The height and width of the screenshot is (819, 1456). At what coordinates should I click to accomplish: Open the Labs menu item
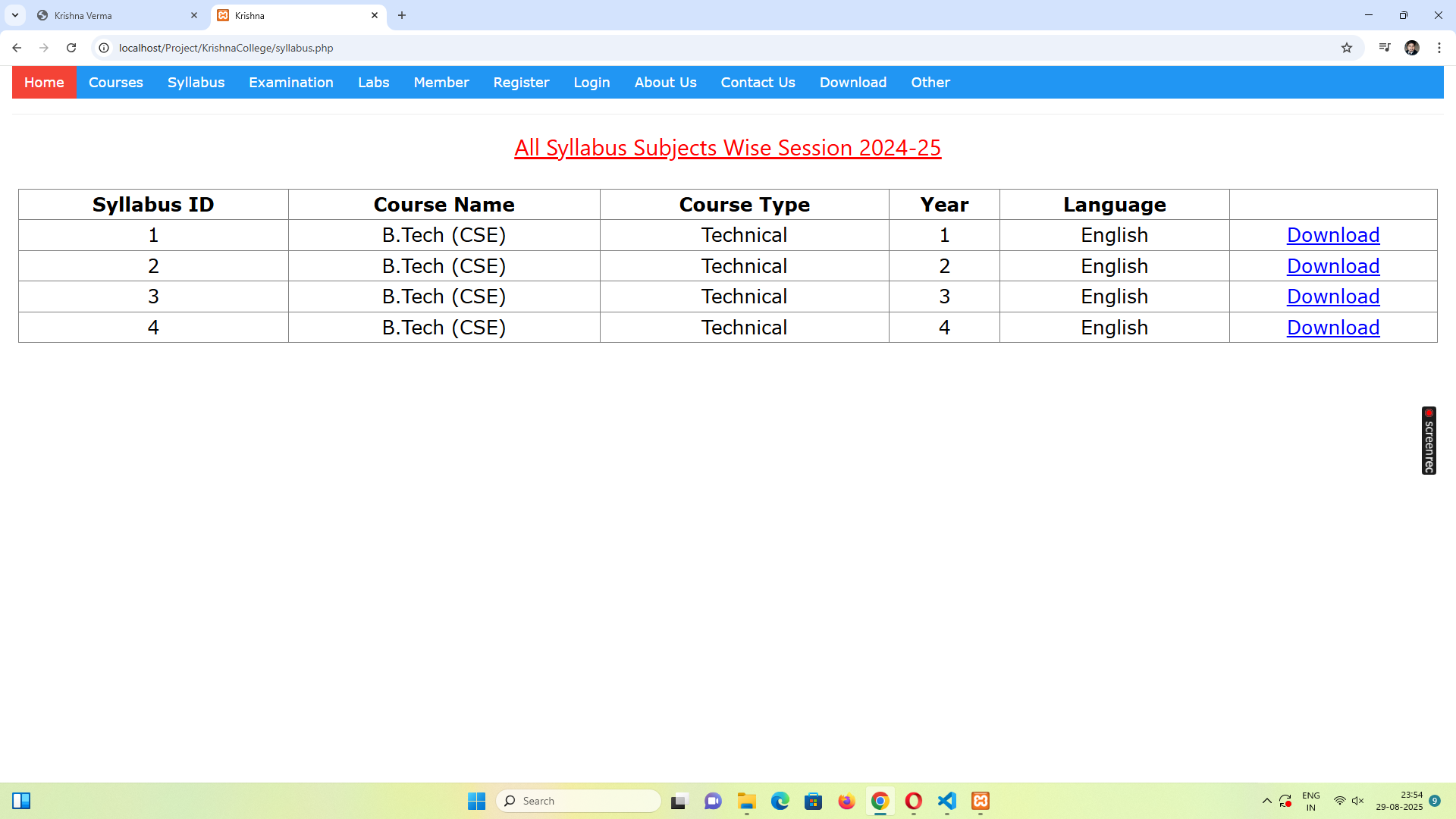pyautogui.click(x=374, y=82)
